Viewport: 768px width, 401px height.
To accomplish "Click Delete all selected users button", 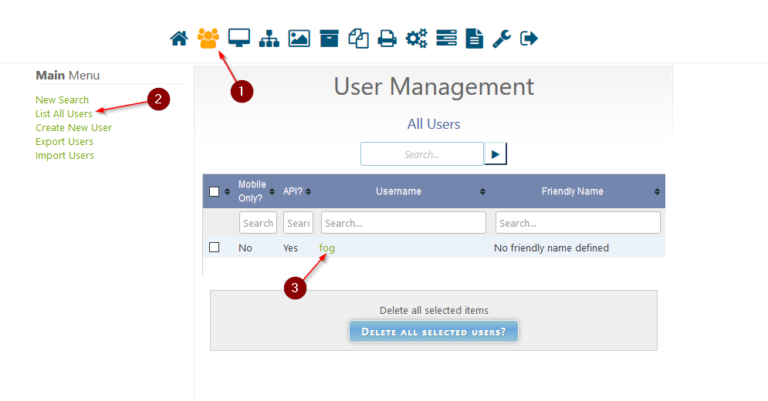I will (434, 331).
